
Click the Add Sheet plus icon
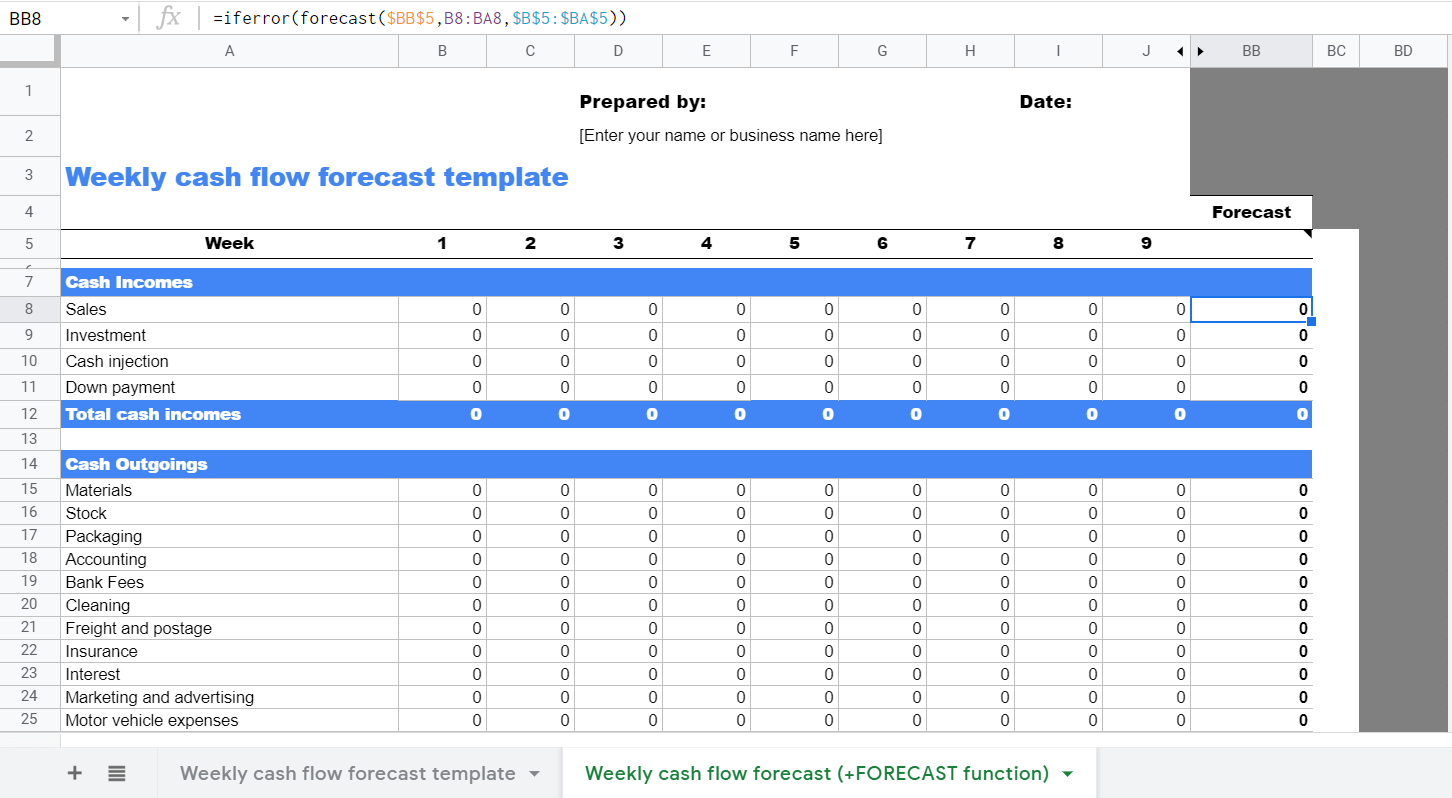click(74, 773)
